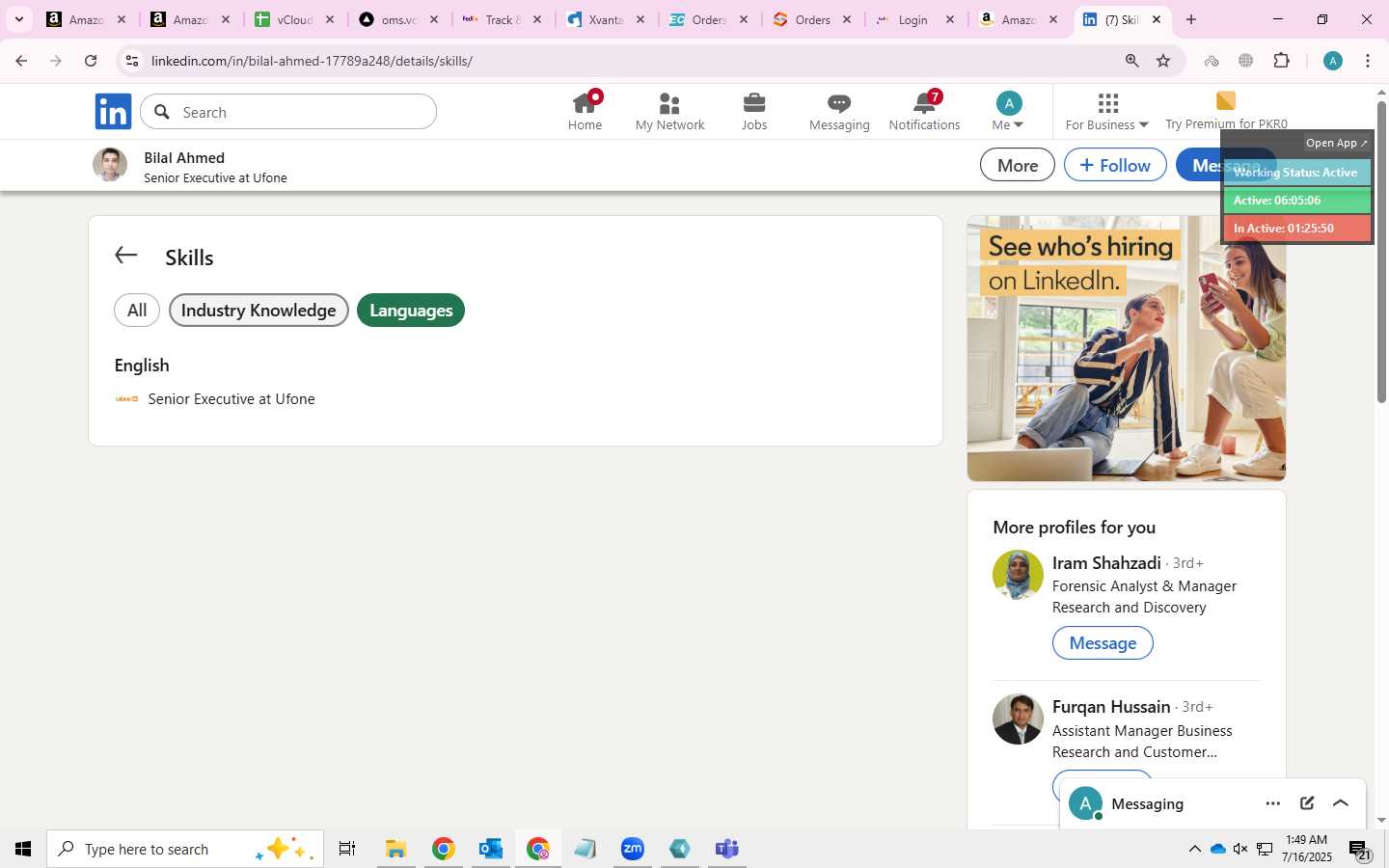Message Iram Shahzadi
Screen dimensions: 1389x868
point(1103,643)
